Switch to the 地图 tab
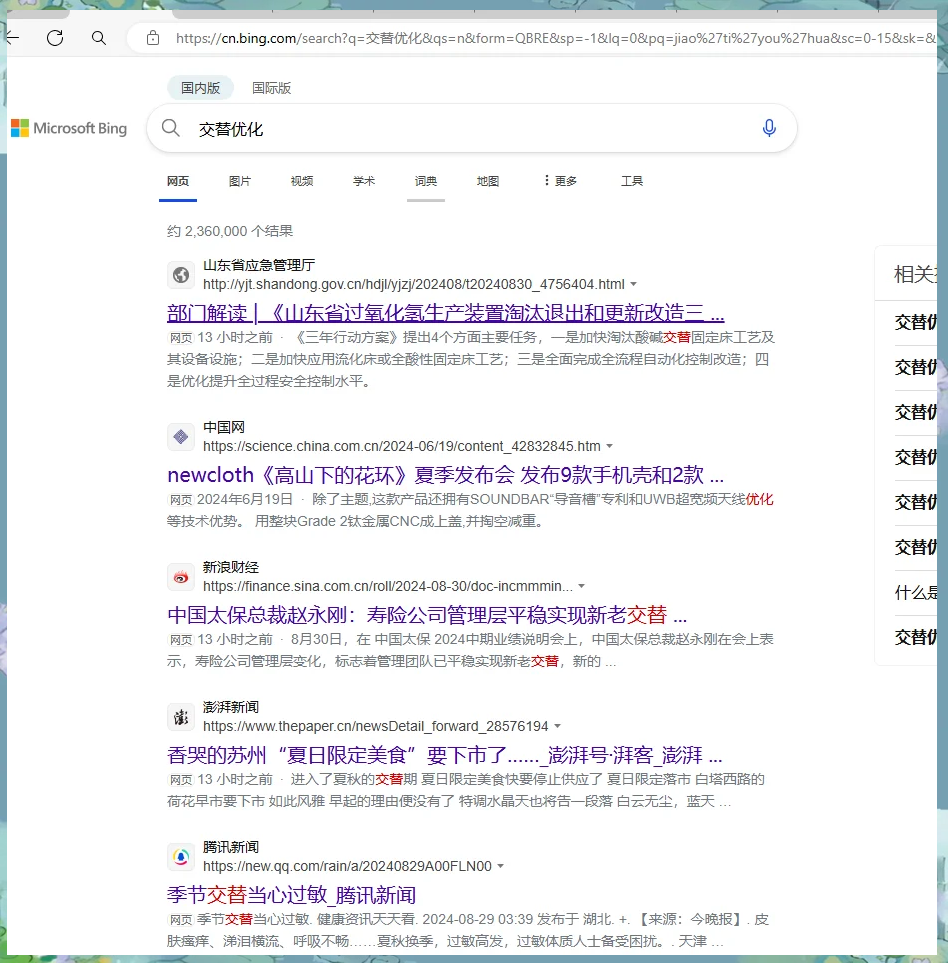The width and height of the screenshot is (948, 963). click(488, 181)
